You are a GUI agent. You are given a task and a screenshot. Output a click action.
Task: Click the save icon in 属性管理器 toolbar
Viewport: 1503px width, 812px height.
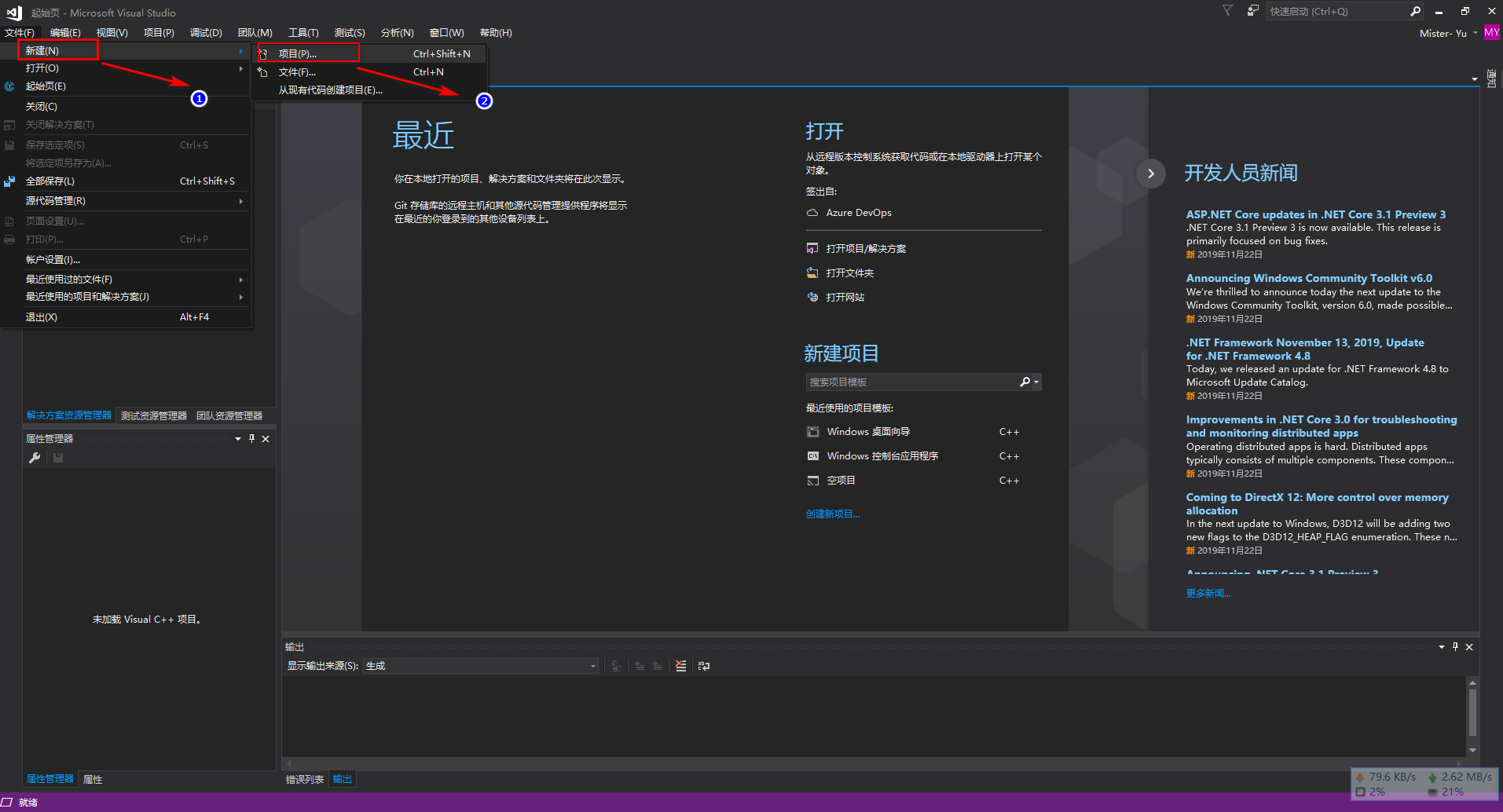click(x=58, y=458)
